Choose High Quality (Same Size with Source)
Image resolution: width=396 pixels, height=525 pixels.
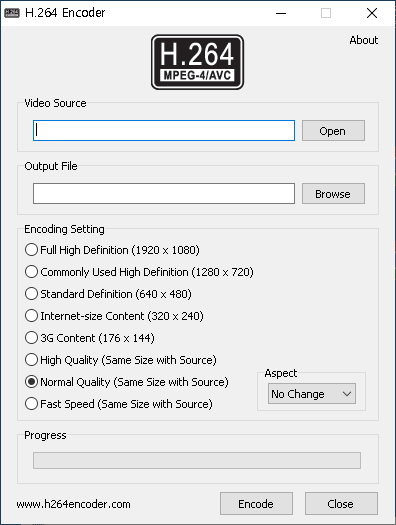coord(121,360)
